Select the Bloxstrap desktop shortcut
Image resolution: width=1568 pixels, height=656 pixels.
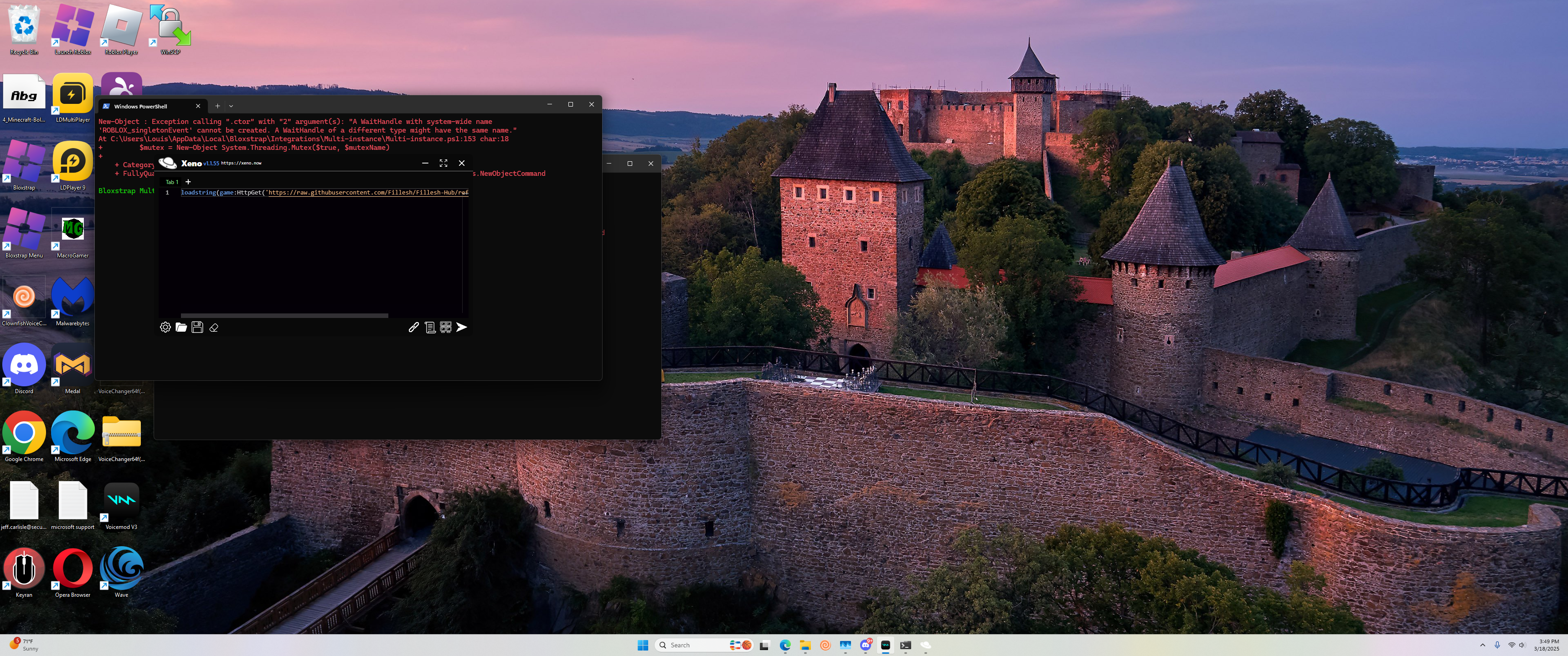tap(24, 165)
